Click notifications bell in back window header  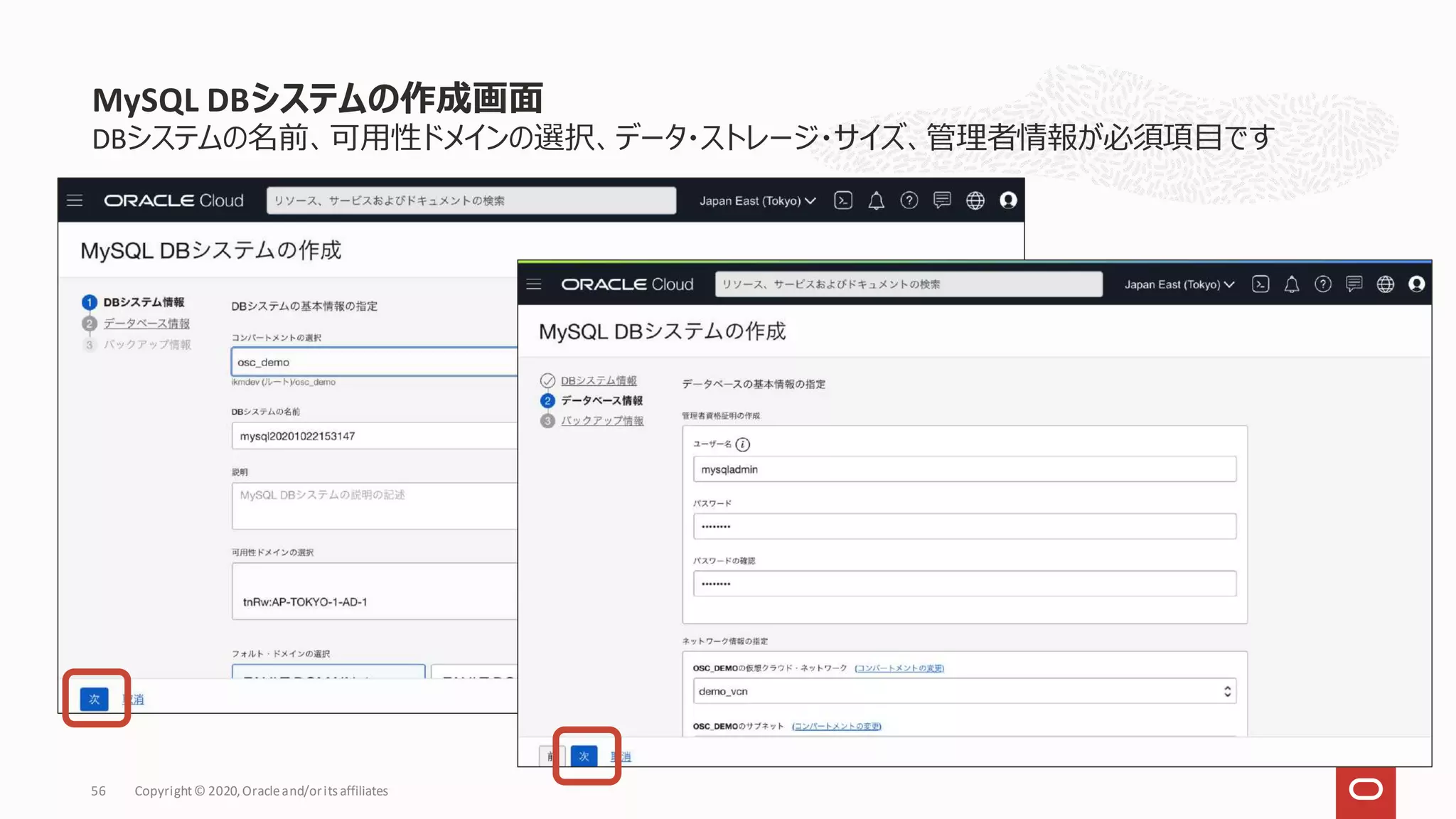[876, 200]
